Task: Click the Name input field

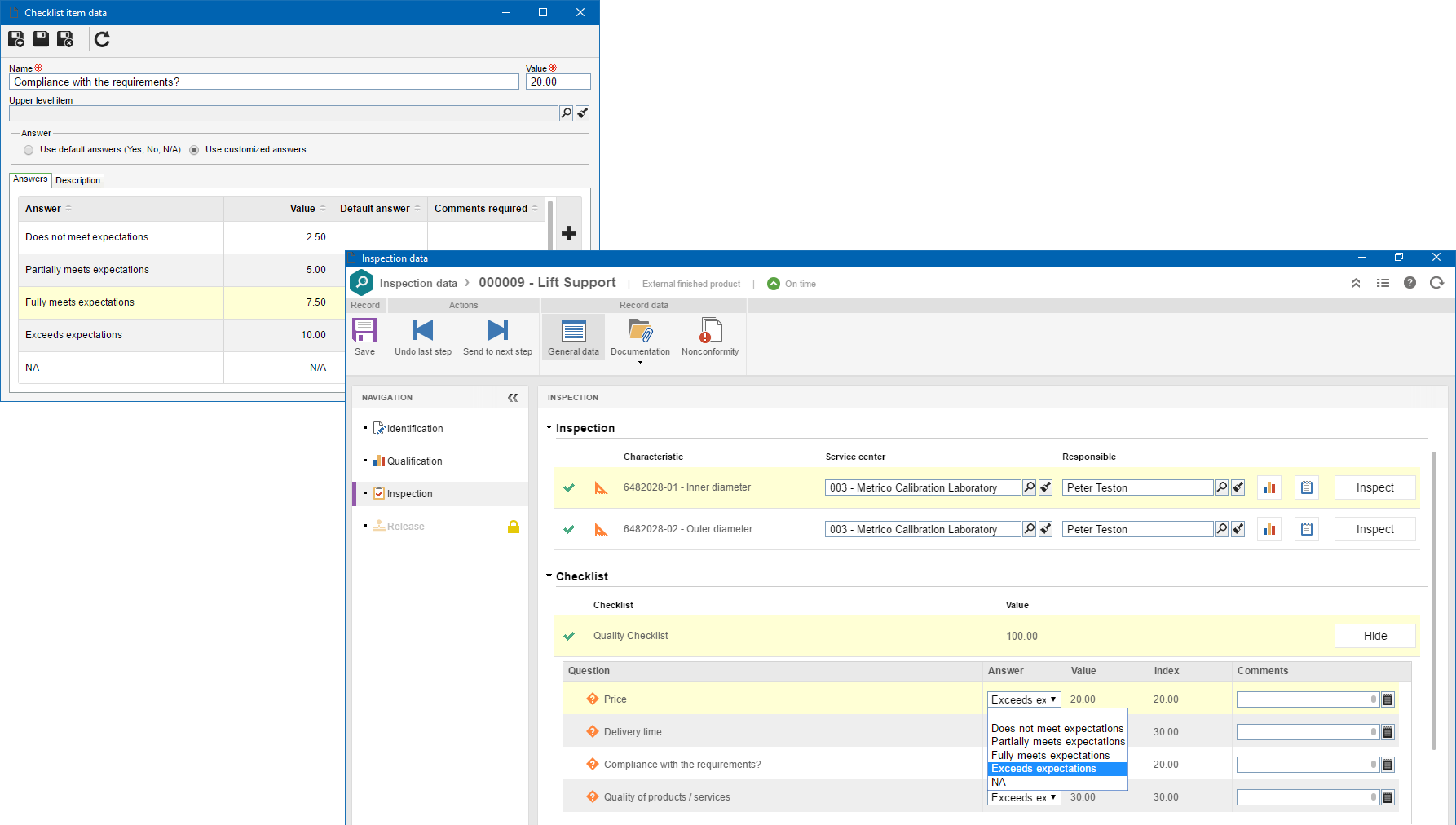Action: (x=264, y=82)
